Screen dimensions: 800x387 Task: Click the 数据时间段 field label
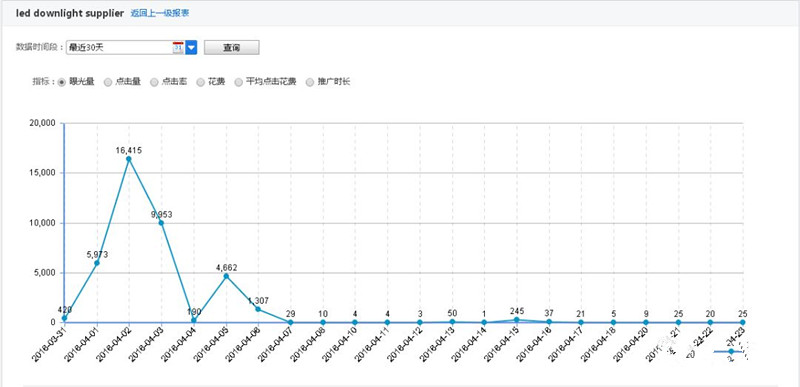pyautogui.click(x=39, y=47)
